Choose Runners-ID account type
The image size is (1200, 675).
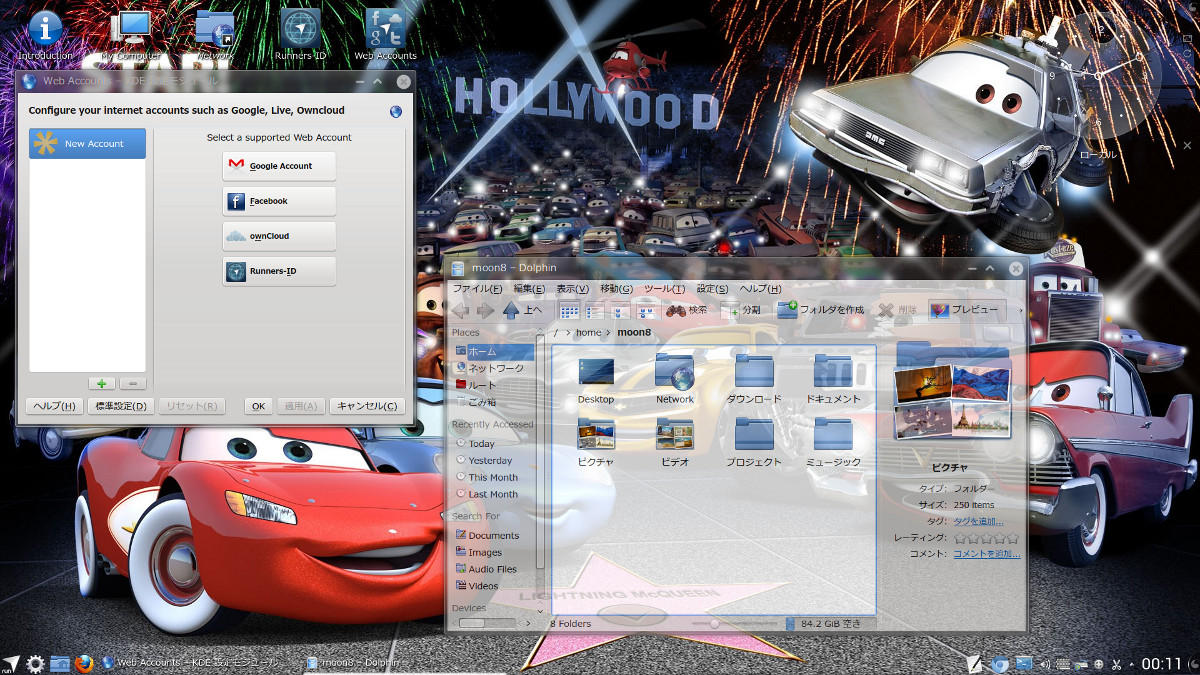click(279, 271)
